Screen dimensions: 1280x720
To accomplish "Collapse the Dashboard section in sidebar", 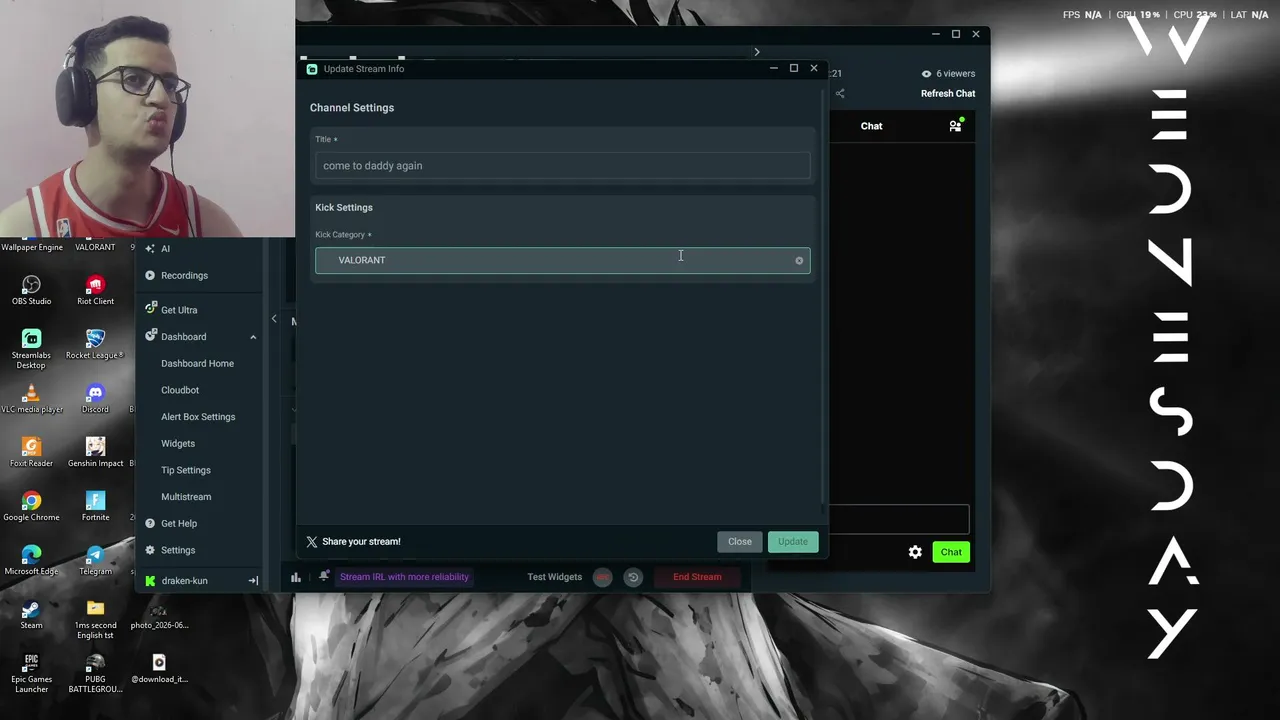I will [x=253, y=337].
